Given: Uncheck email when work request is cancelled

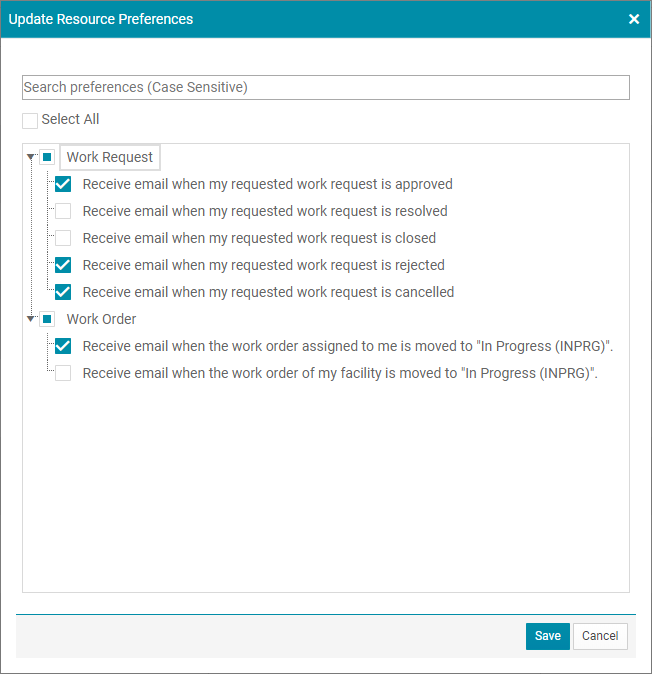Looking at the screenshot, I should (x=63, y=292).
